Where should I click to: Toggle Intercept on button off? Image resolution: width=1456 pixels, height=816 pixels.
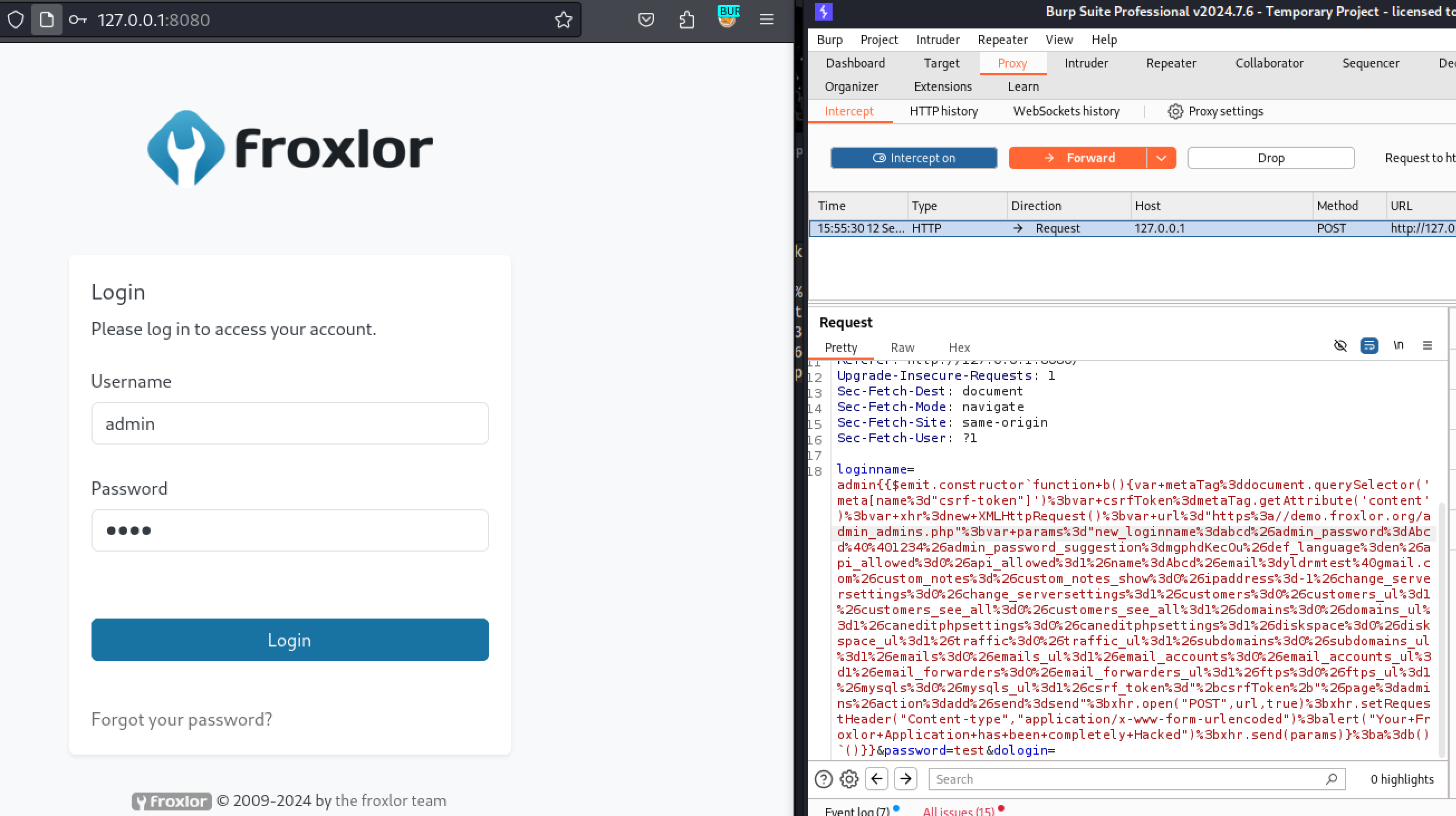point(914,158)
